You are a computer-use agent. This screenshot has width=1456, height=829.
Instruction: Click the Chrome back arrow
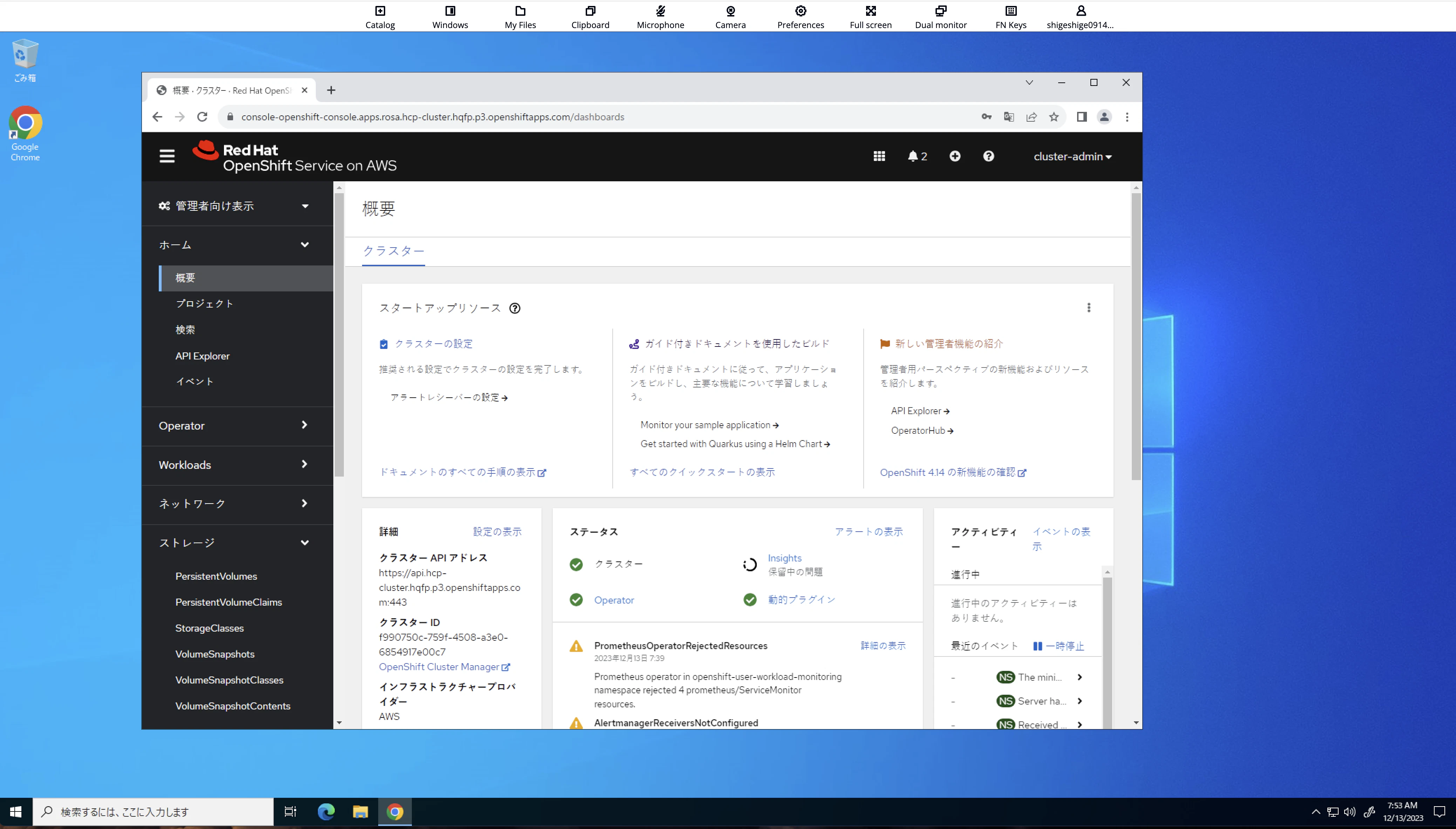tap(157, 117)
